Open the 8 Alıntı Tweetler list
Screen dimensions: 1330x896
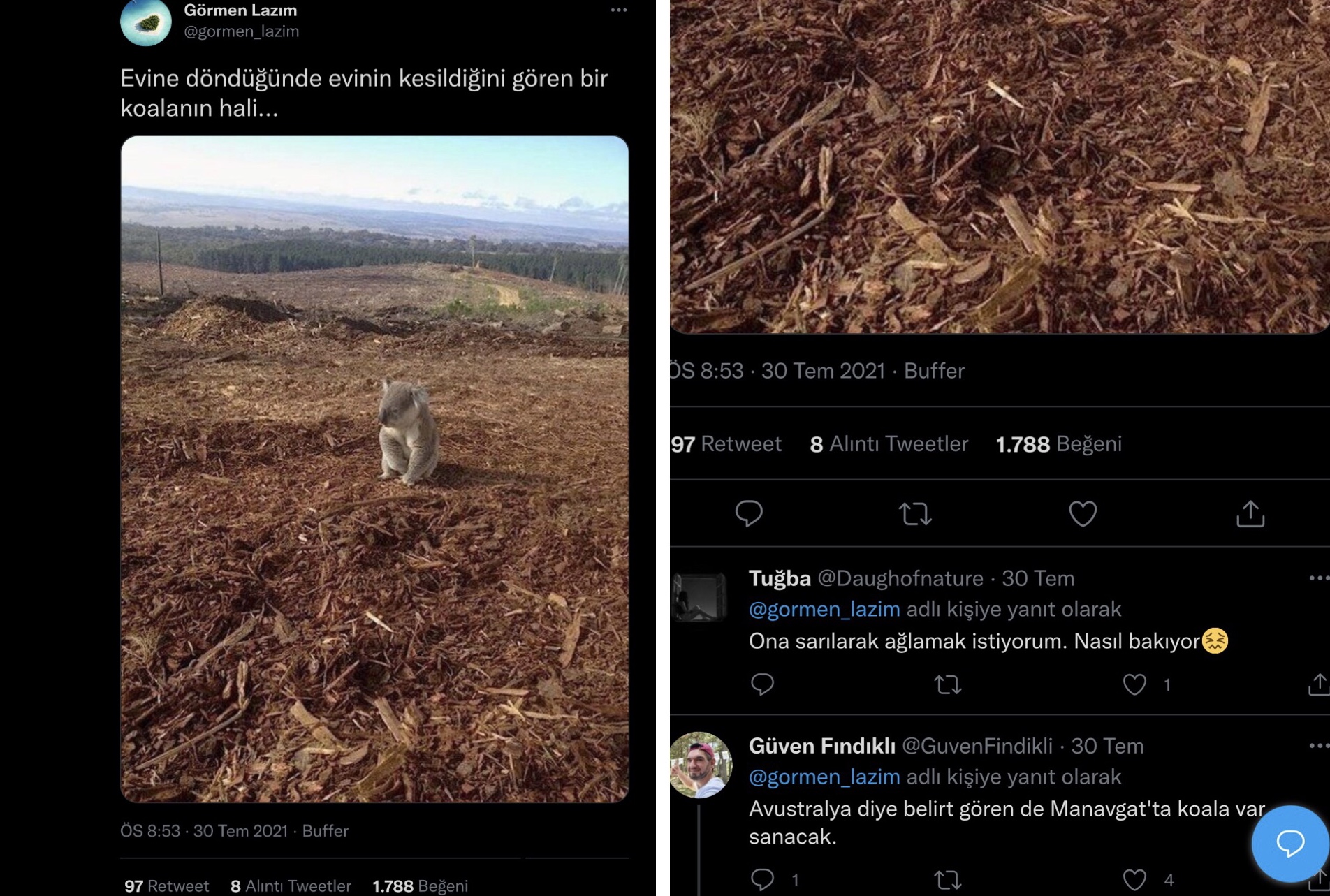click(889, 444)
